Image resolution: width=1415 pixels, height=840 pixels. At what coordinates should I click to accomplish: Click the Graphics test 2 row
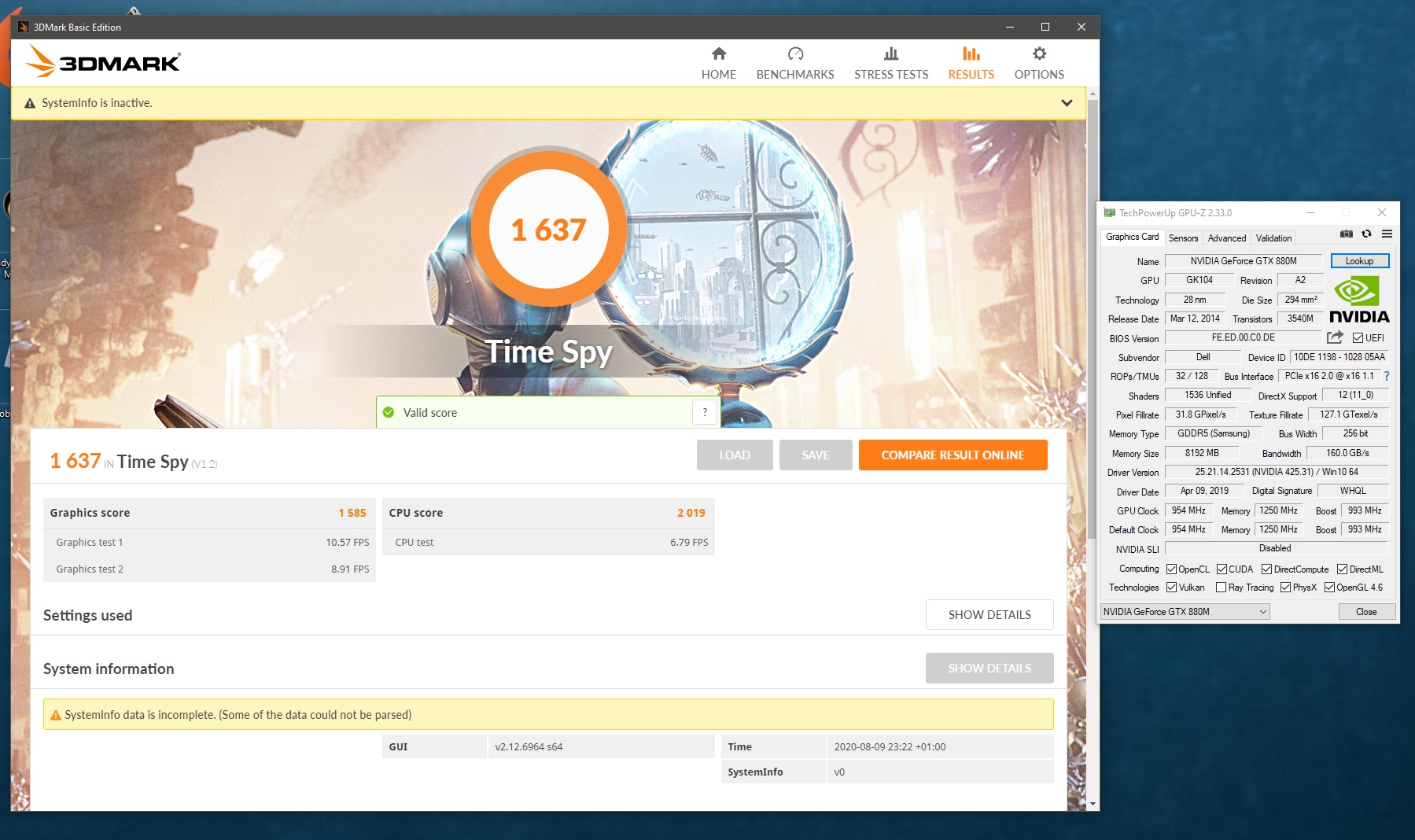pos(209,569)
